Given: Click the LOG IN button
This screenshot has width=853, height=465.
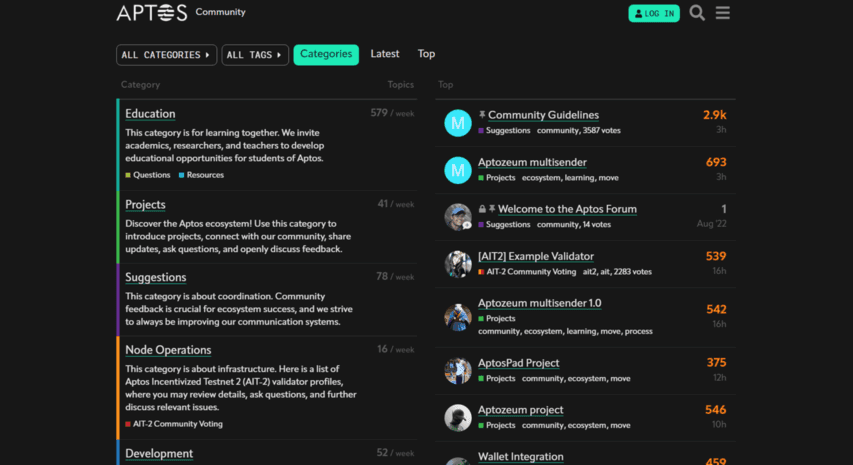Looking at the screenshot, I should point(654,14).
